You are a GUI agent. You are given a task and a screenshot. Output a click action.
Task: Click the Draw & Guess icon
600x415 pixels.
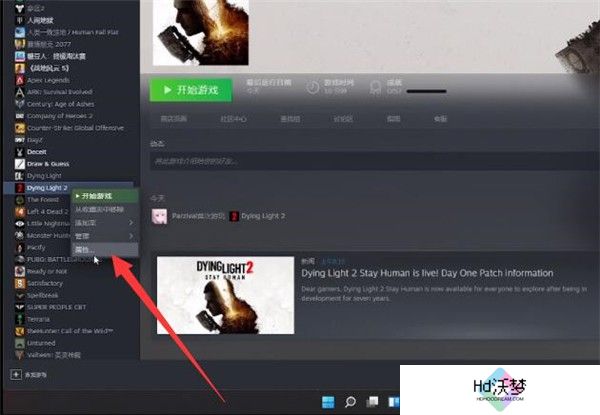coord(20,164)
